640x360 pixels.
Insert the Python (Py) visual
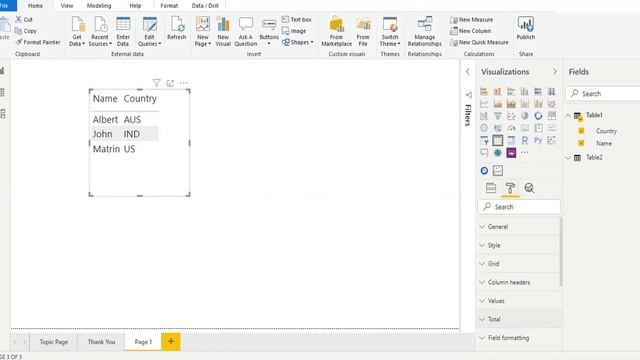click(538, 140)
